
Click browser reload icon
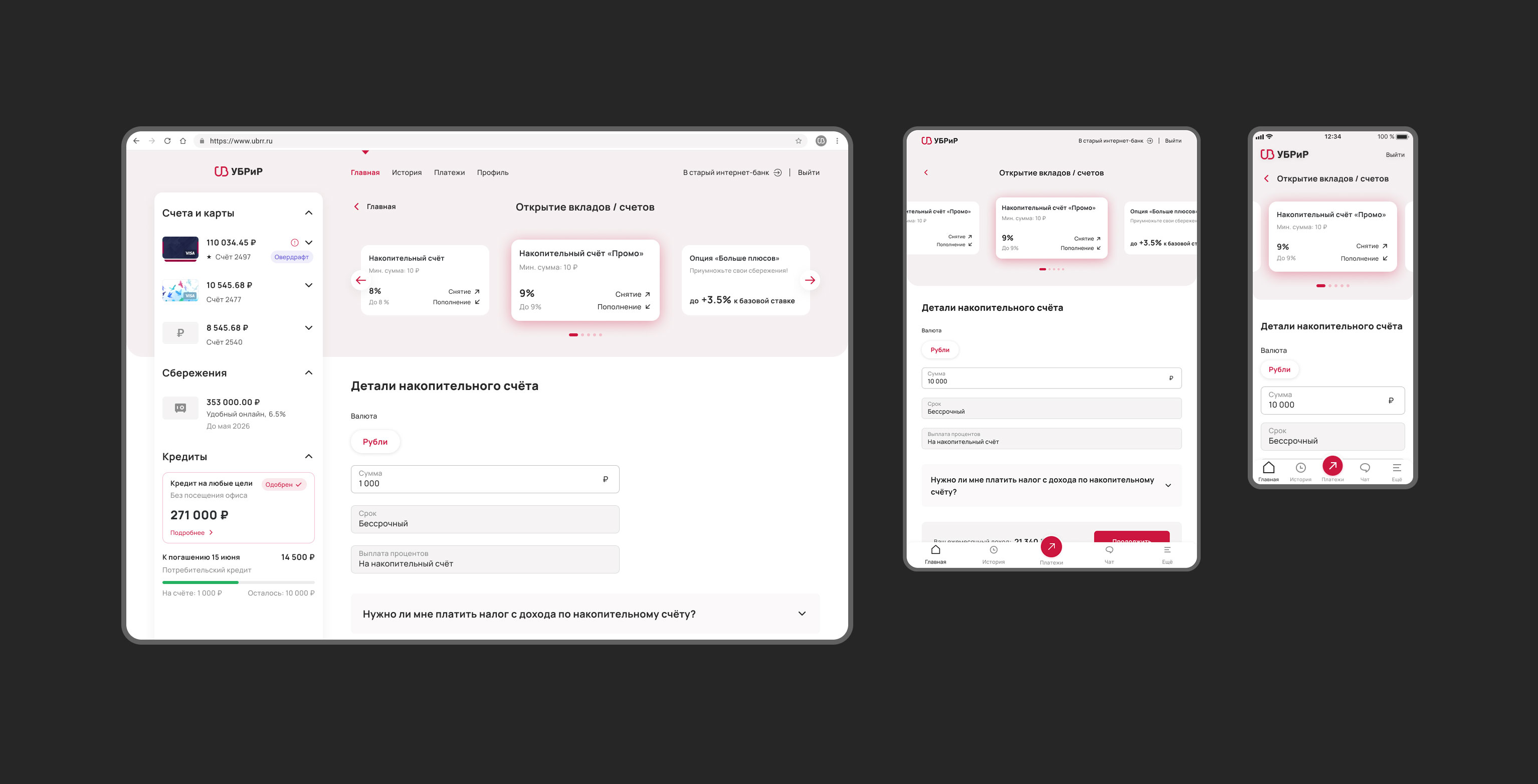point(167,141)
